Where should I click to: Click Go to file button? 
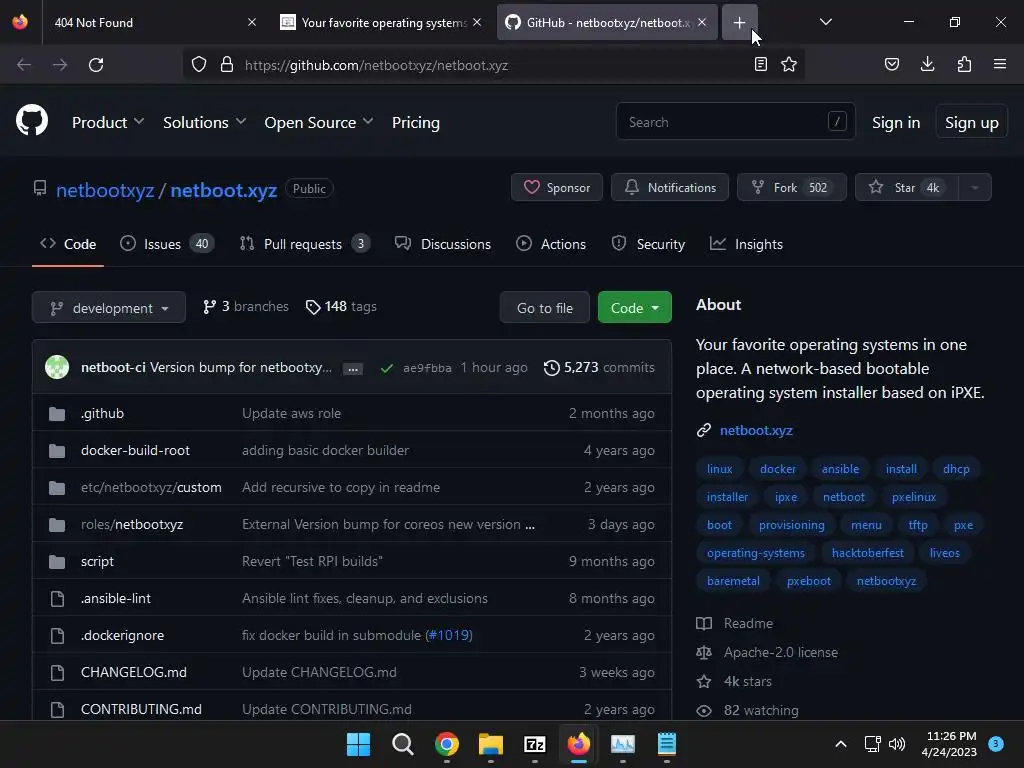[x=544, y=308]
